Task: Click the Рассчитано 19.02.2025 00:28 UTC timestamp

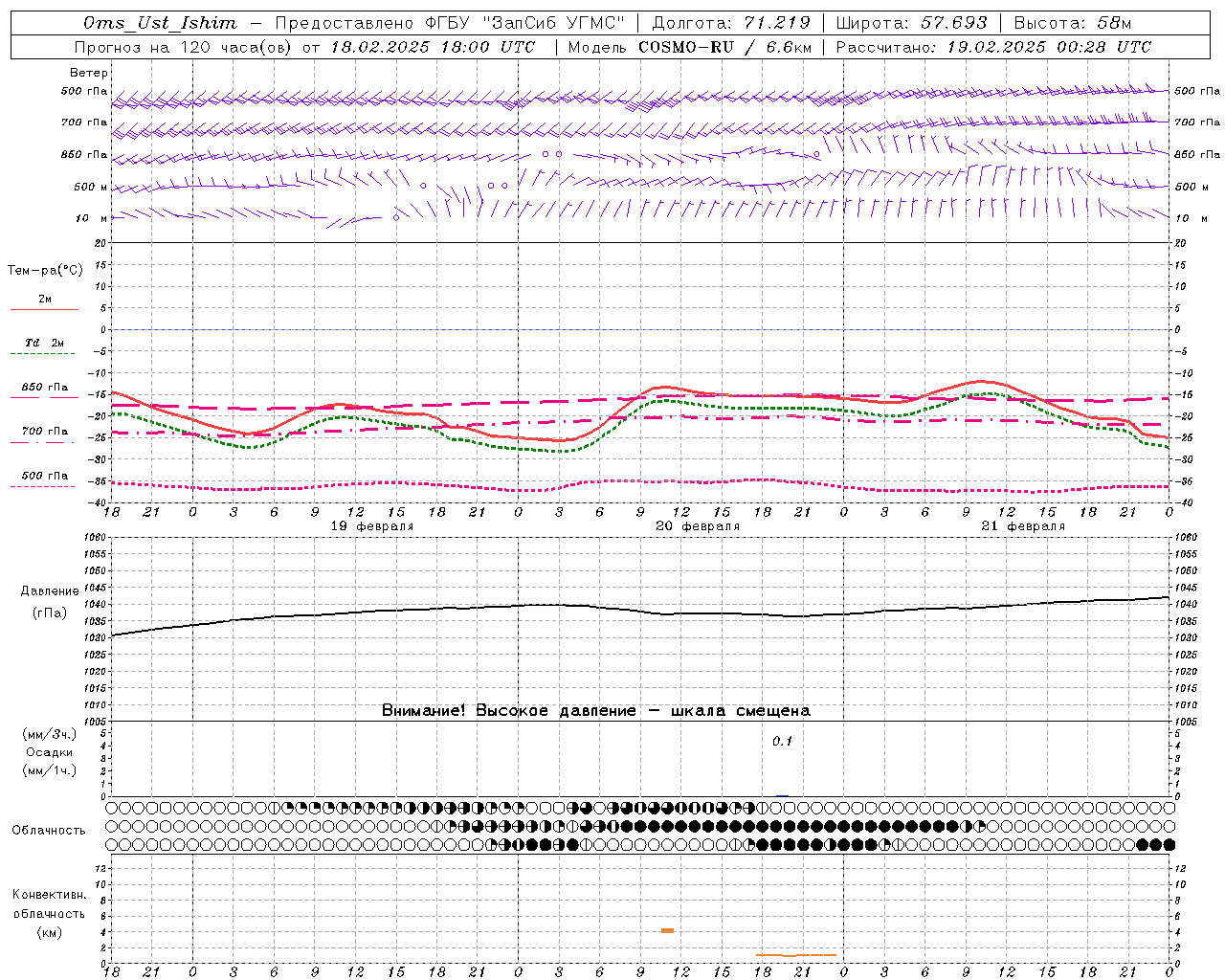Action: (x=993, y=47)
